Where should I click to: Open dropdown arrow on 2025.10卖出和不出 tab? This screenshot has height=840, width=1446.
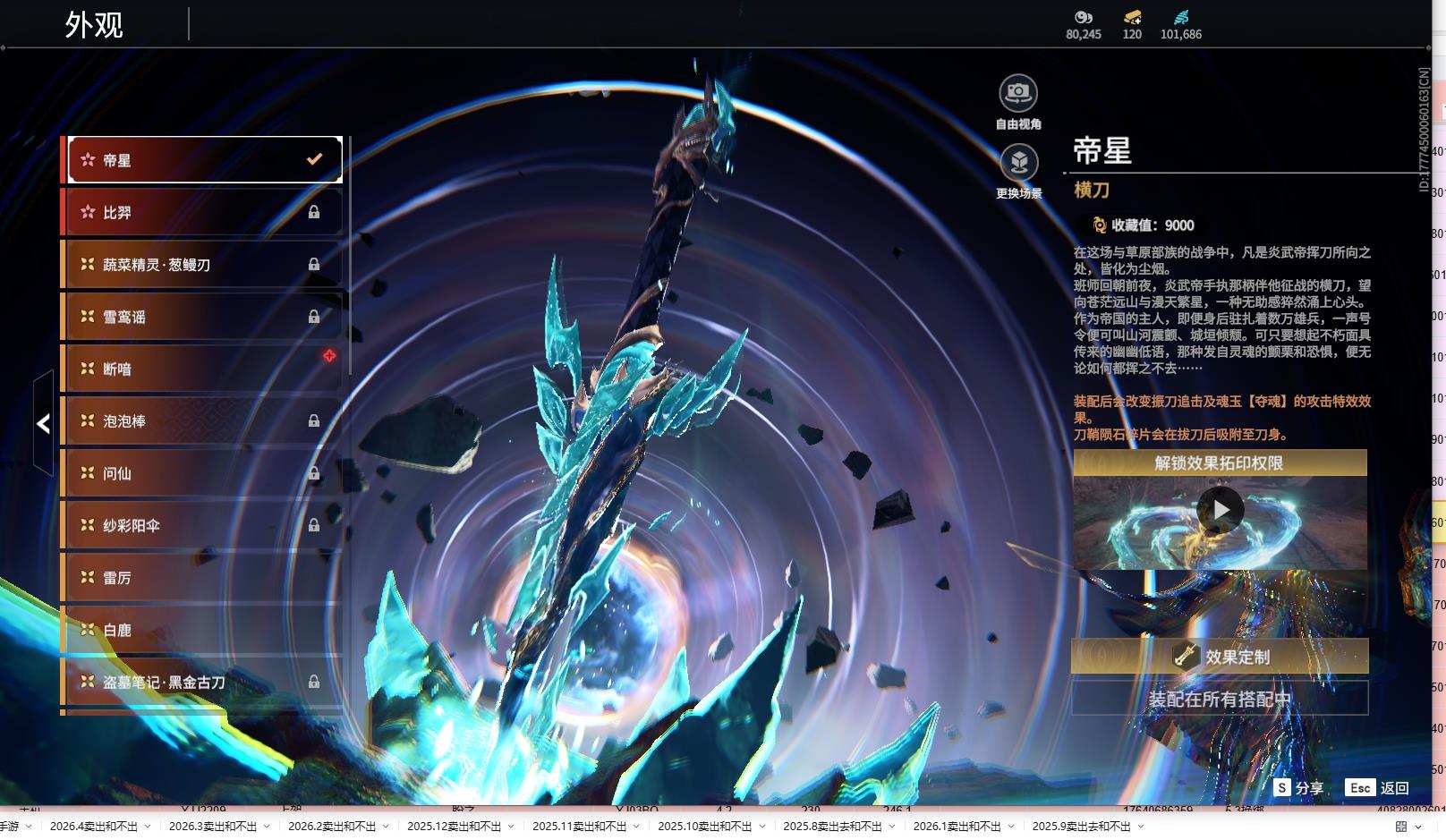pos(762,827)
